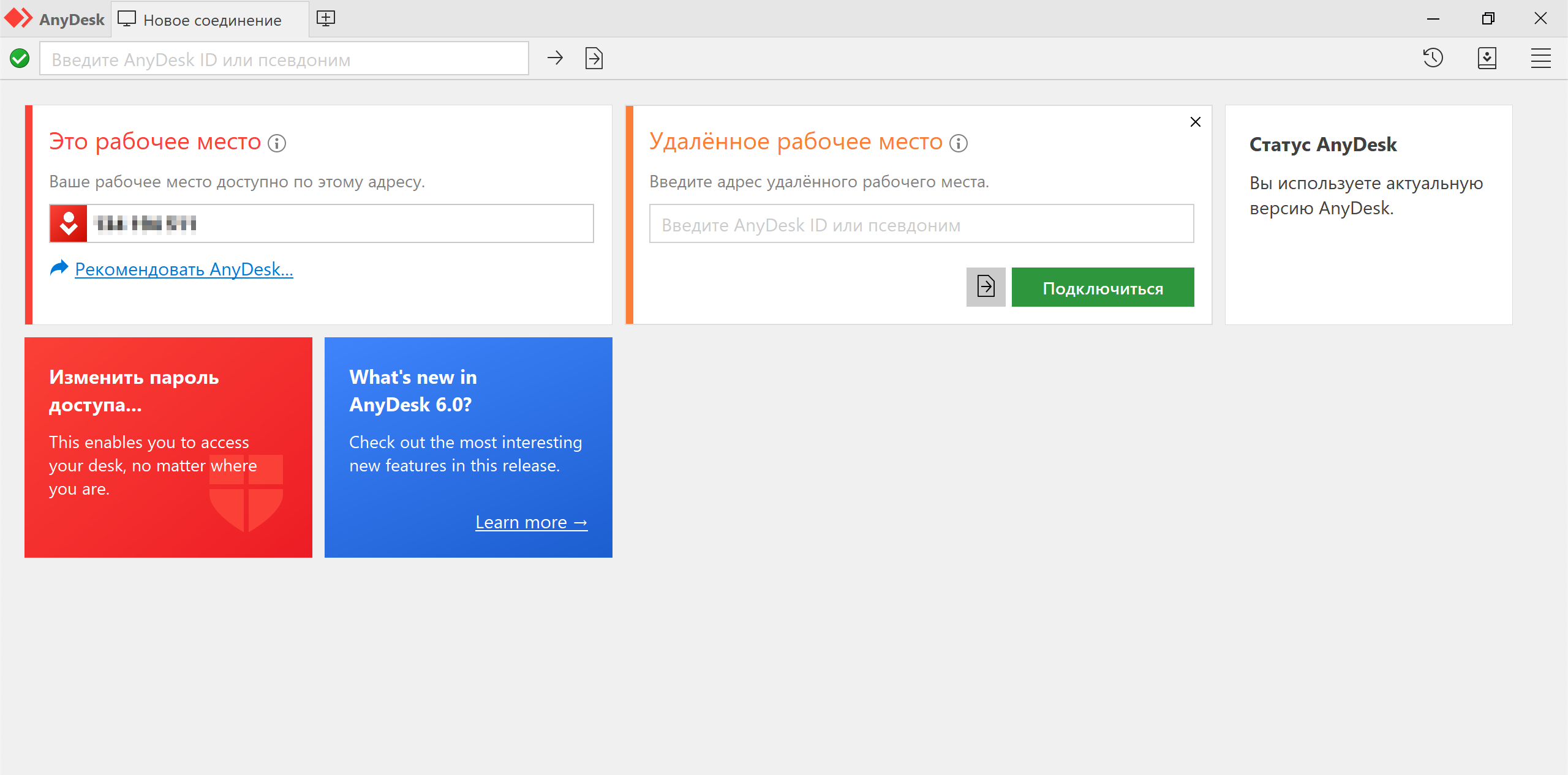Open a new session tab with the plus icon
The image size is (1568, 775).
(x=326, y=18)
